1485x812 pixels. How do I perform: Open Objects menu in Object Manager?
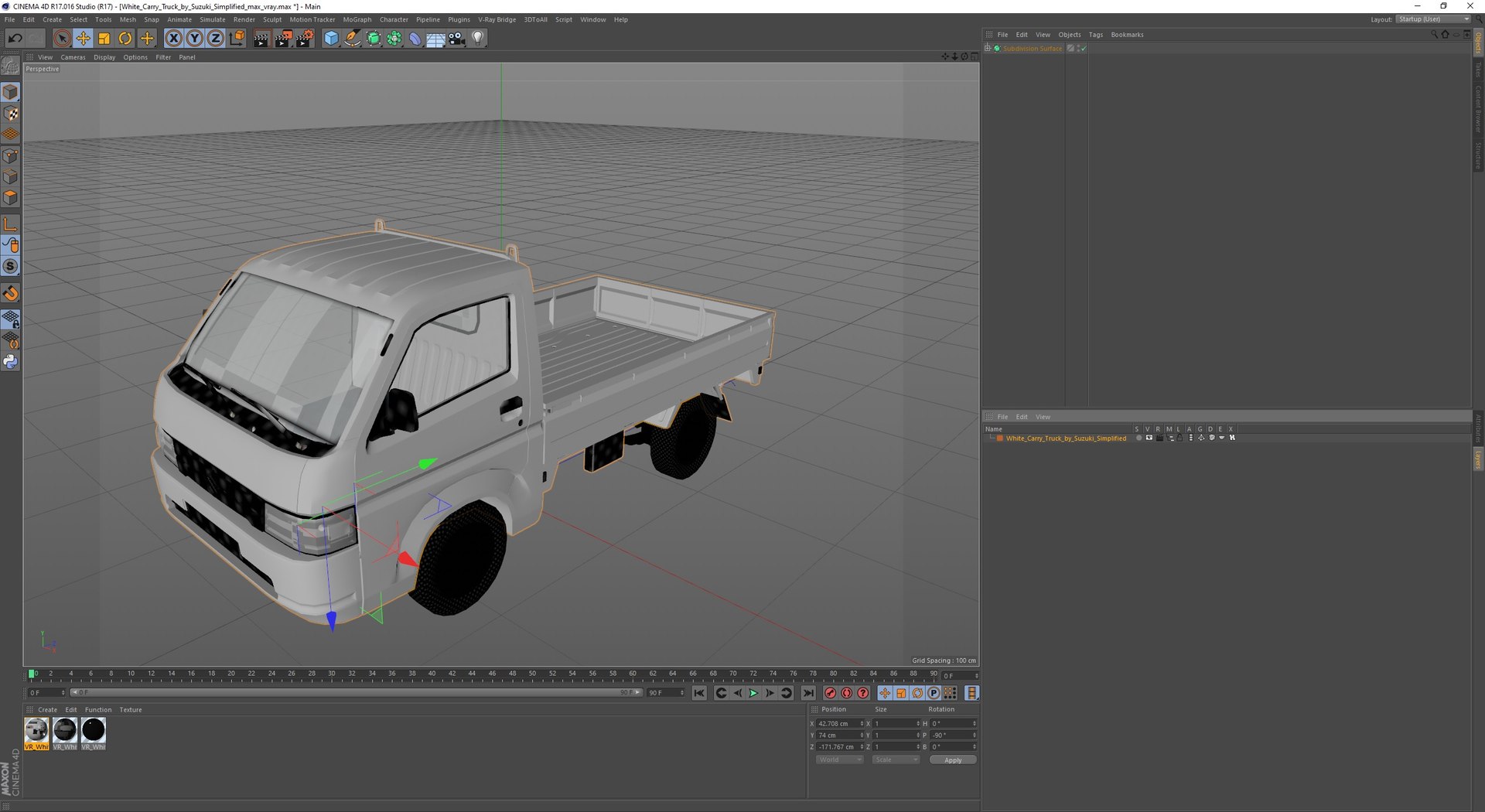click(x=1070, y=35)
